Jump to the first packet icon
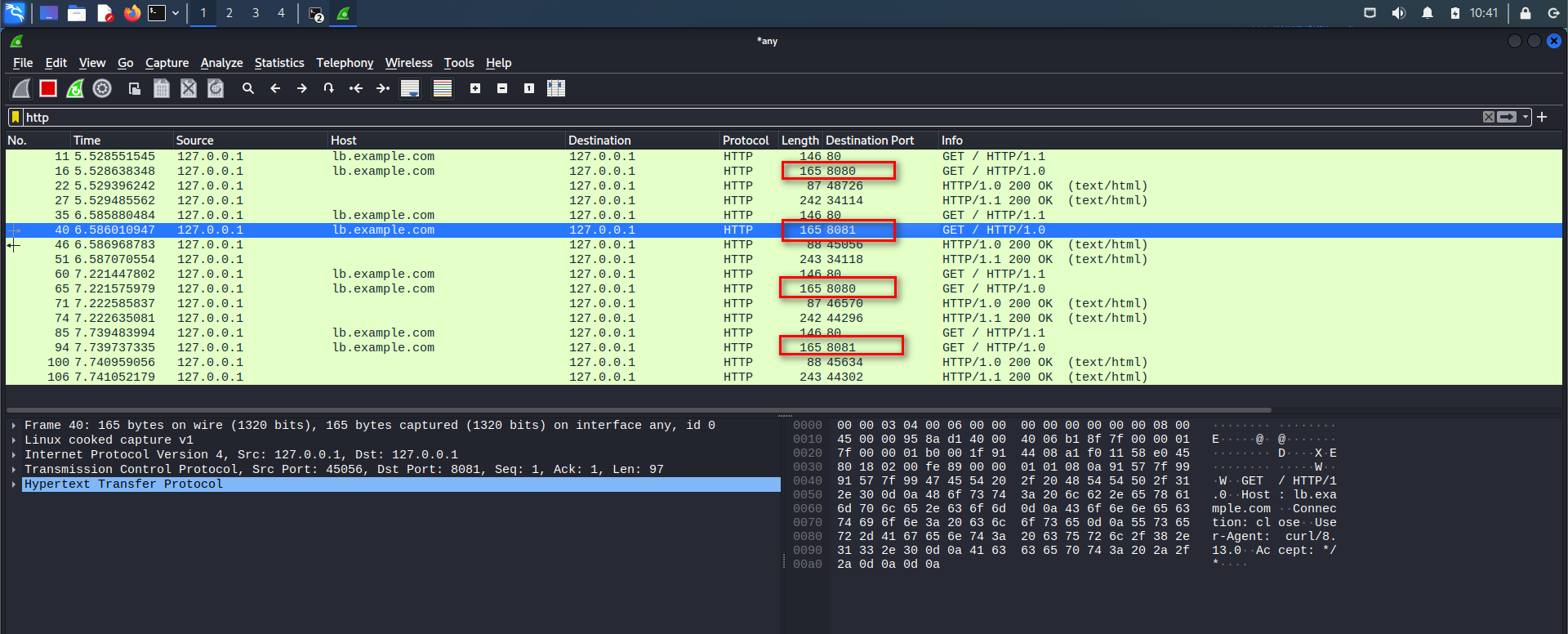The height and width of the screenshot is (634, 1568). click(356, 88)
